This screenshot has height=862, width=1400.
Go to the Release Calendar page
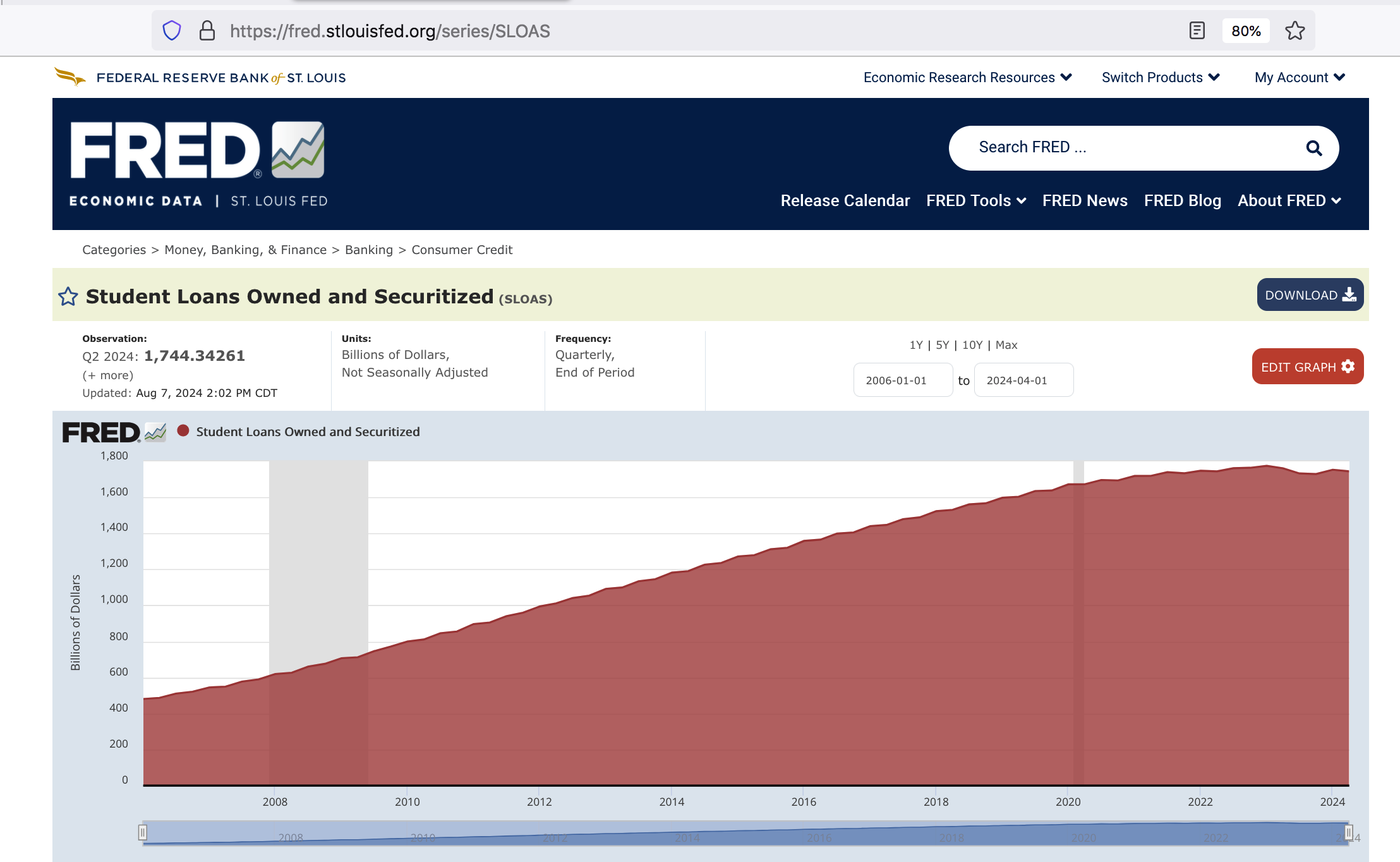pyautogui.click(x=845, y=201)
